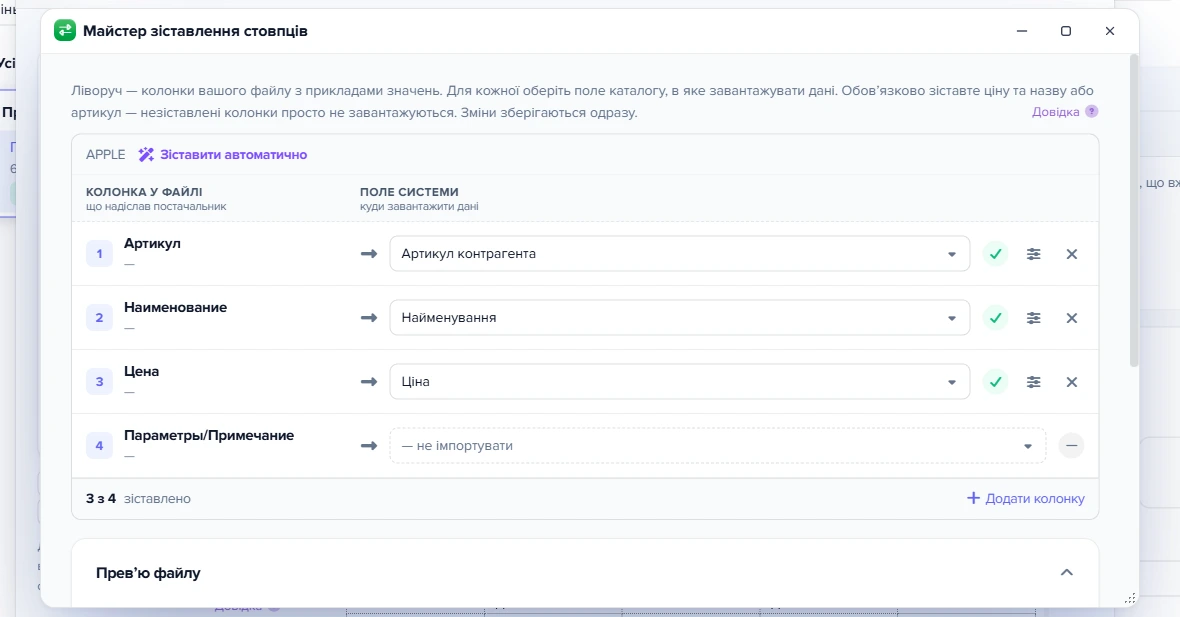1180x617 pixels.
Task: Collapse the Прев'ю файлу section
Action: [1066, 573]
